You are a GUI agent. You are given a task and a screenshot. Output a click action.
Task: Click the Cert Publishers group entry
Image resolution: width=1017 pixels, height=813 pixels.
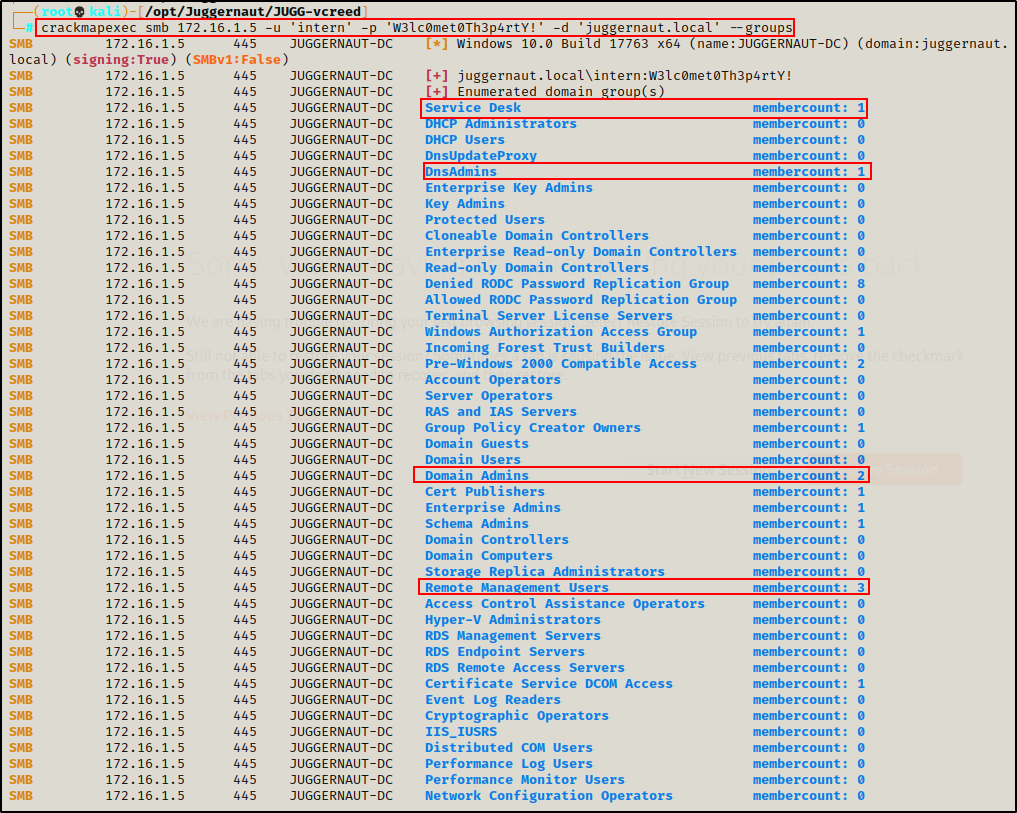tap(484, 491)
